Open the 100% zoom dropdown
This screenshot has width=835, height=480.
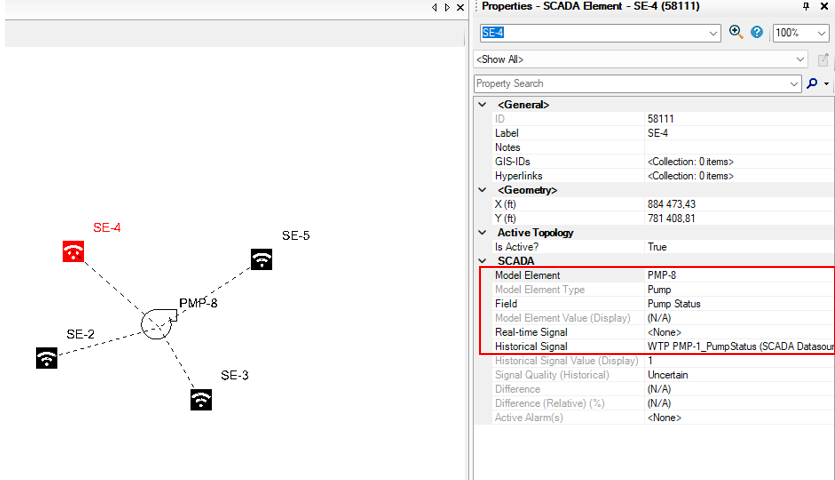point(821,33)
